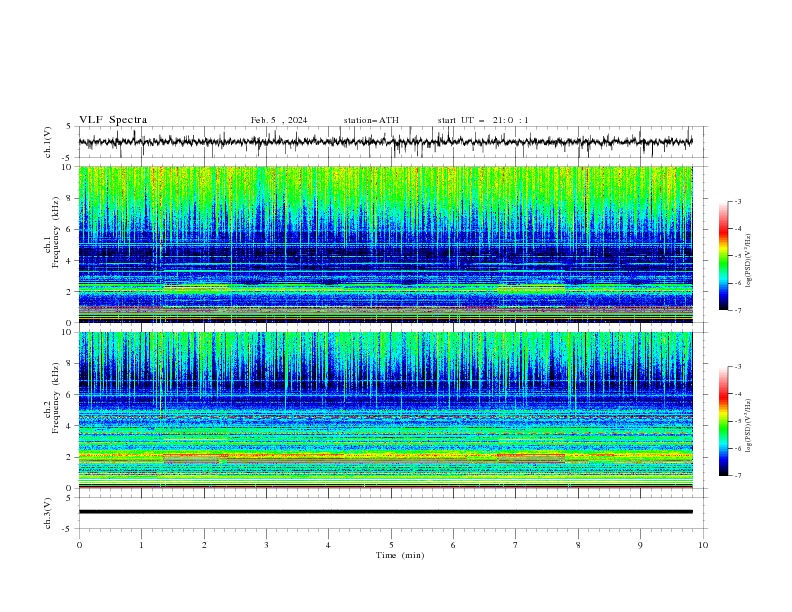The image size is (792, 612).
Task: Click time axis tick label "5" at bottom
Action: pyautogui.click(x=391, y=545)
